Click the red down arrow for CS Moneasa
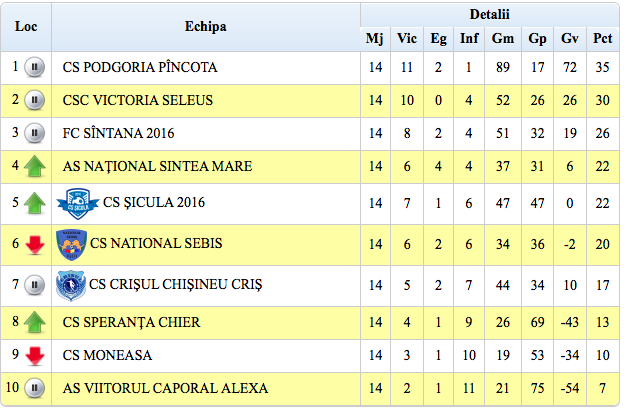624x408 pixels. coord(35,355)
